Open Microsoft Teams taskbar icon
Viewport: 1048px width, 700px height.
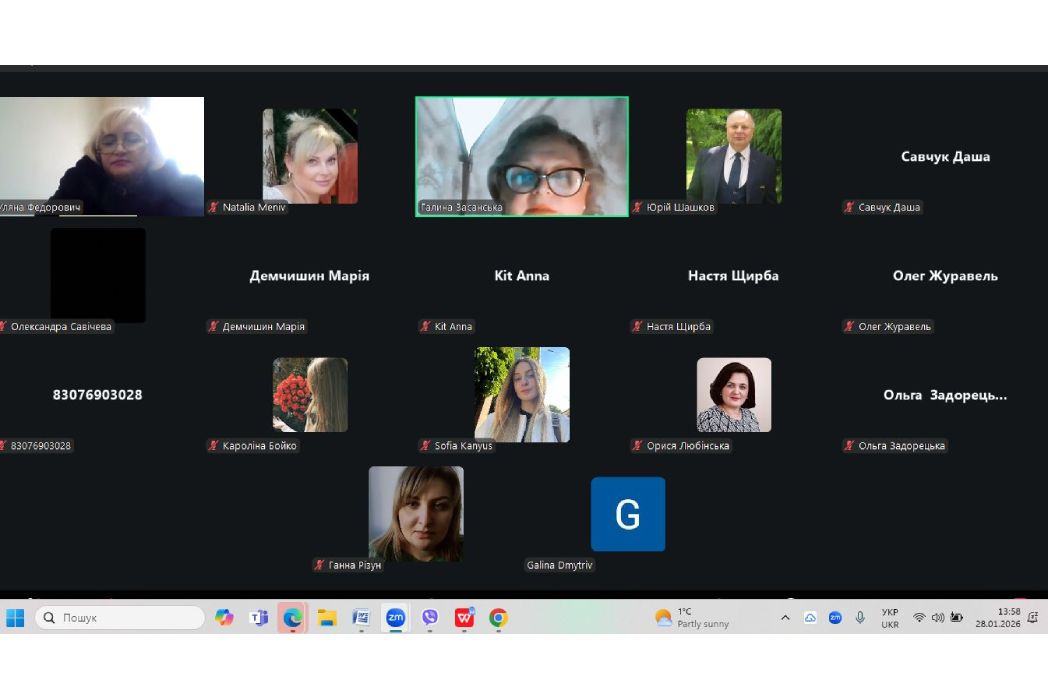pyautogui.click(x=258, y=618)
